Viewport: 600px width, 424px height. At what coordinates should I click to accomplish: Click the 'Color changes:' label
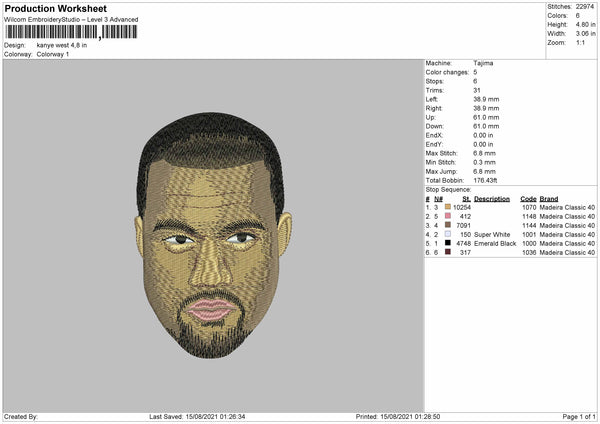(x=447, y=72)
